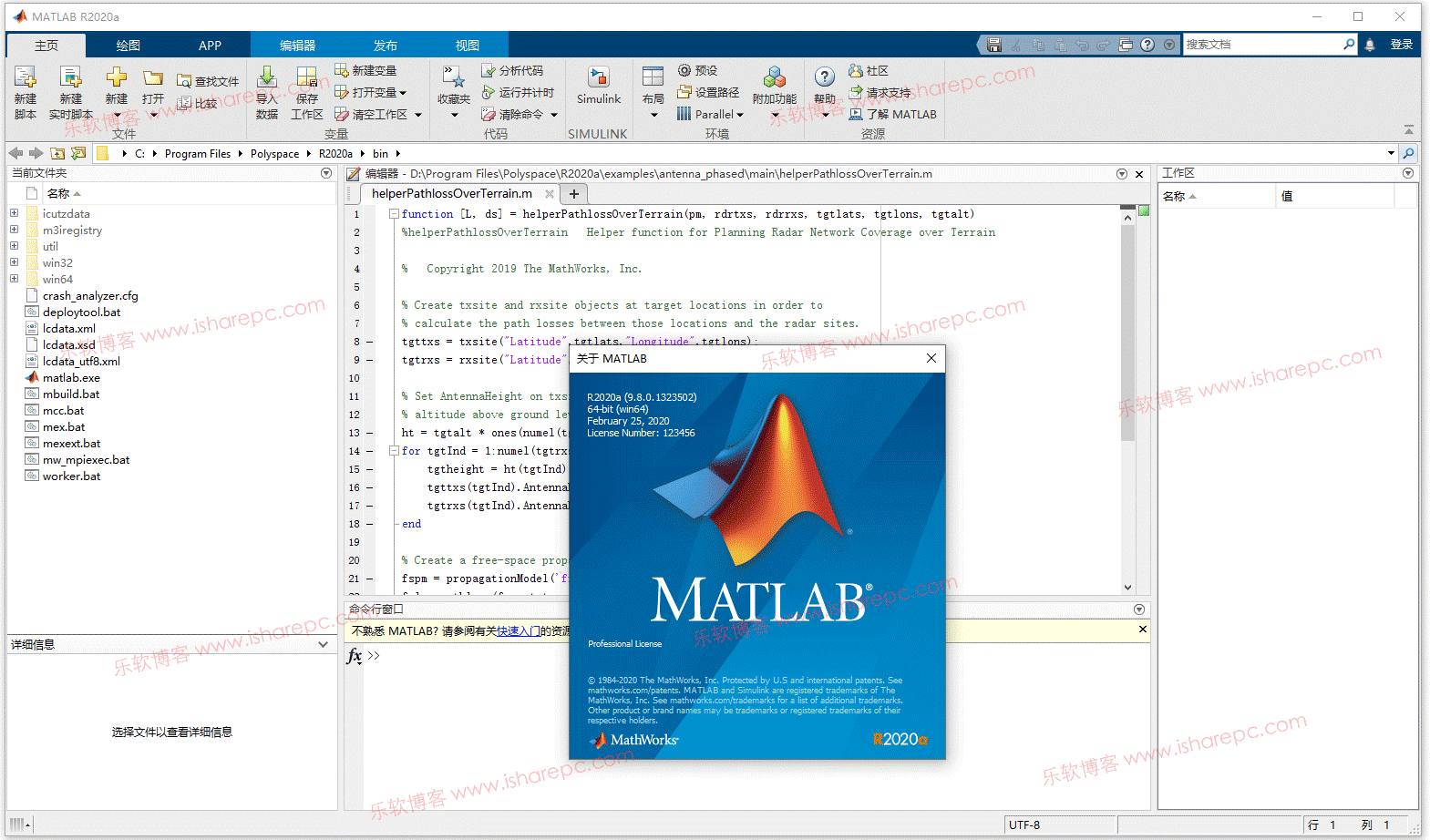Expand the icutzdata folder tree node
The width and height of the screenshot is (1430, 840).
[14, 213]
